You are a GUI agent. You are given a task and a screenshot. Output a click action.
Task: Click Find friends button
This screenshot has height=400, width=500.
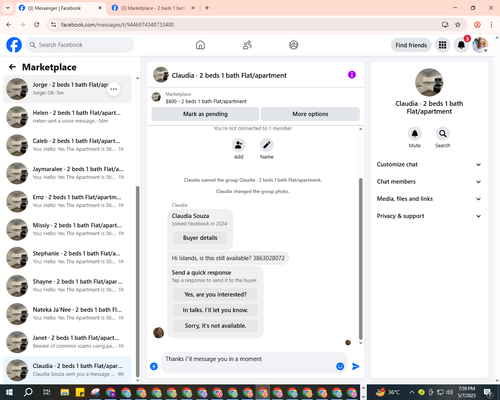[411, 45]
